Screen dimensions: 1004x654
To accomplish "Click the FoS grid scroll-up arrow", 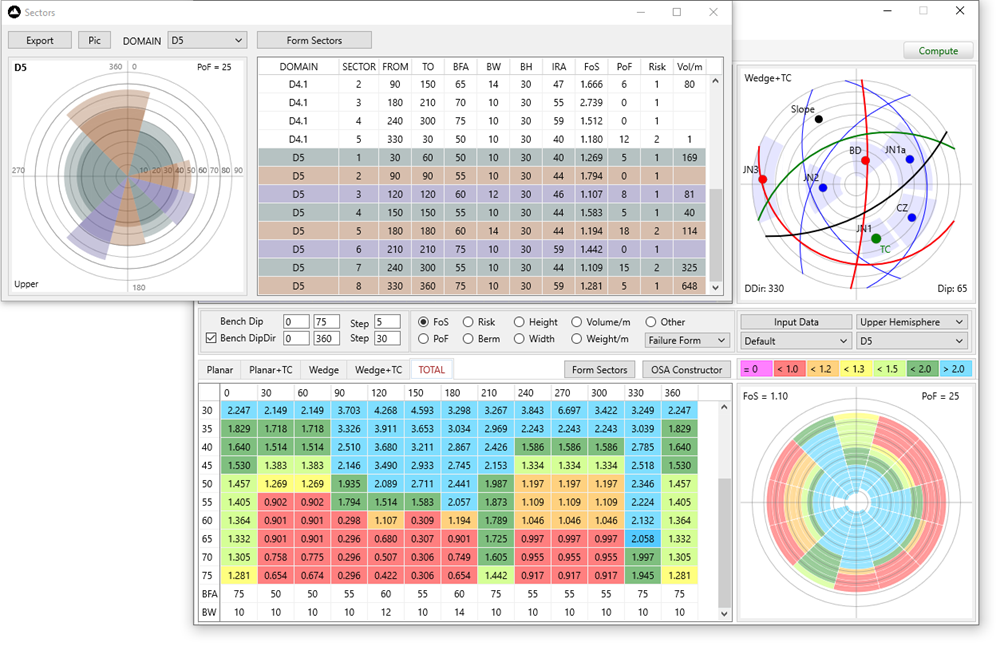I will tap(724, 407).
